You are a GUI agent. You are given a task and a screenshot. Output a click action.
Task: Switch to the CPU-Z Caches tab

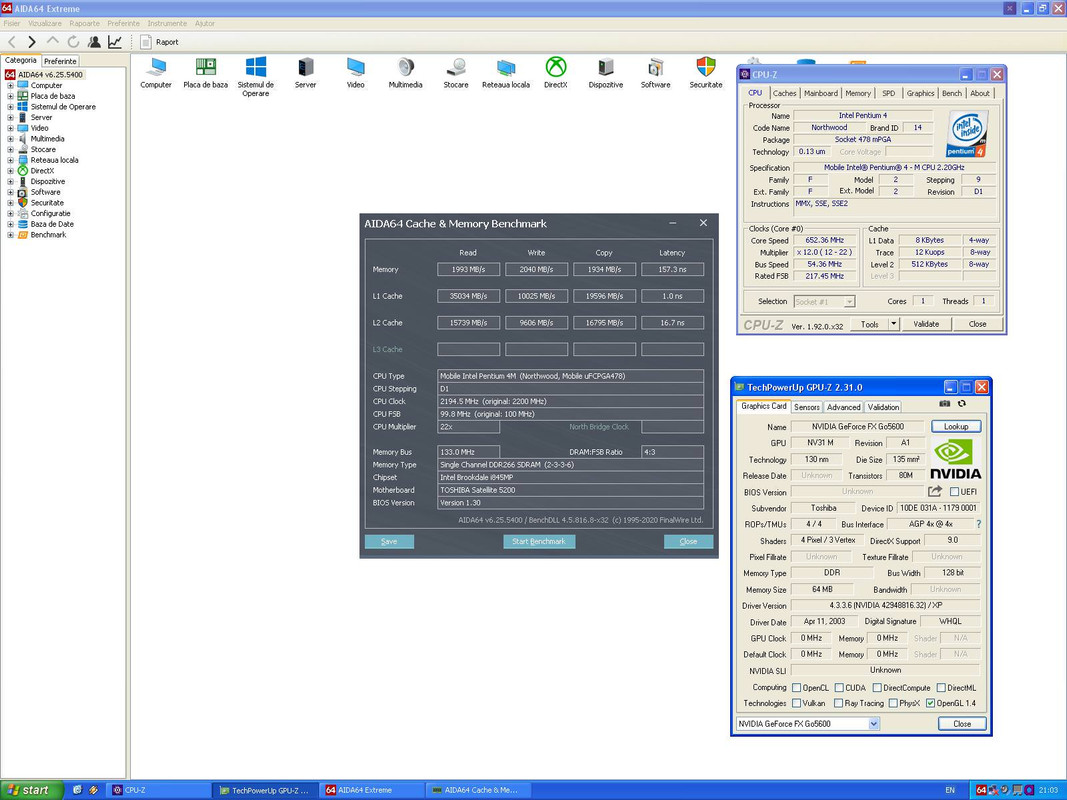point(784,93)
